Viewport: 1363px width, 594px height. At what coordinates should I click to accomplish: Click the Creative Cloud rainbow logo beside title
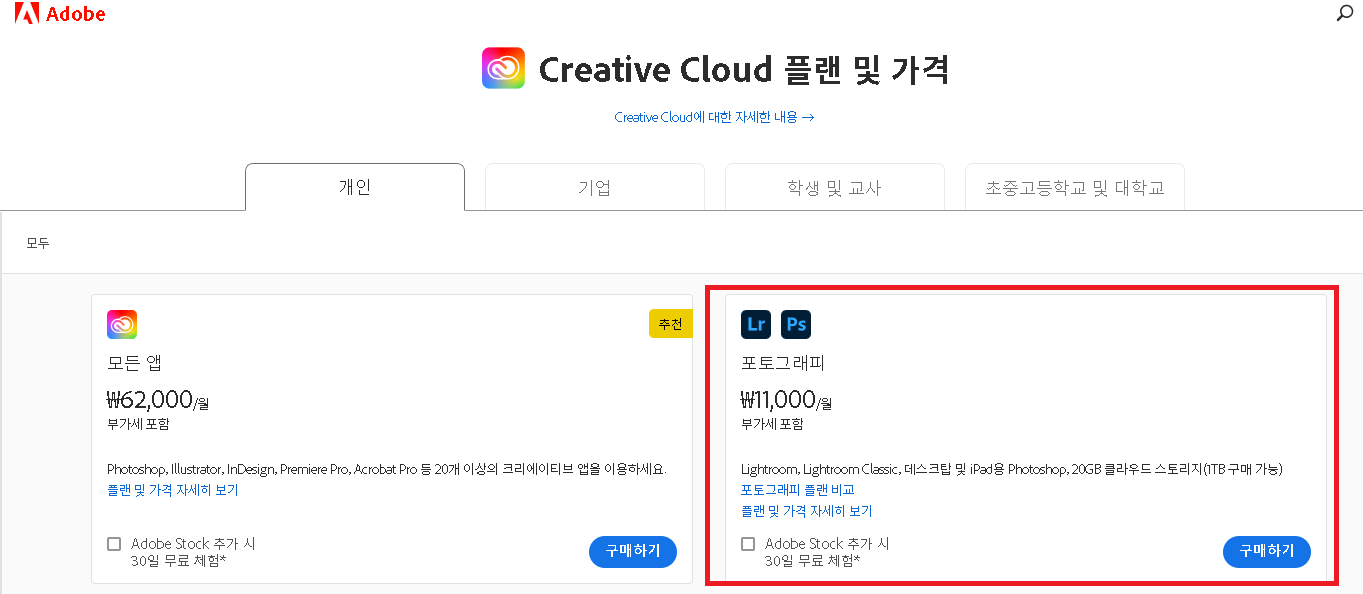(x=503, y=69)
